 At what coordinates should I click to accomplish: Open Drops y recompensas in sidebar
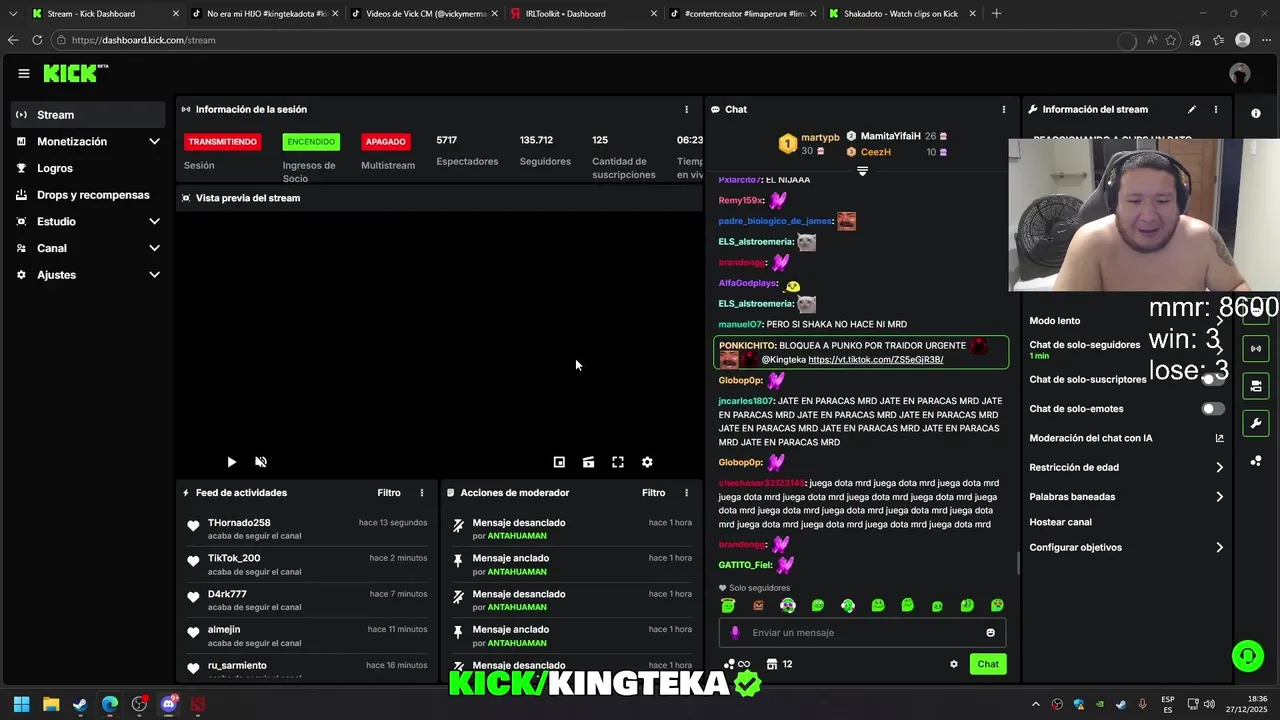(x=88, y=195)
